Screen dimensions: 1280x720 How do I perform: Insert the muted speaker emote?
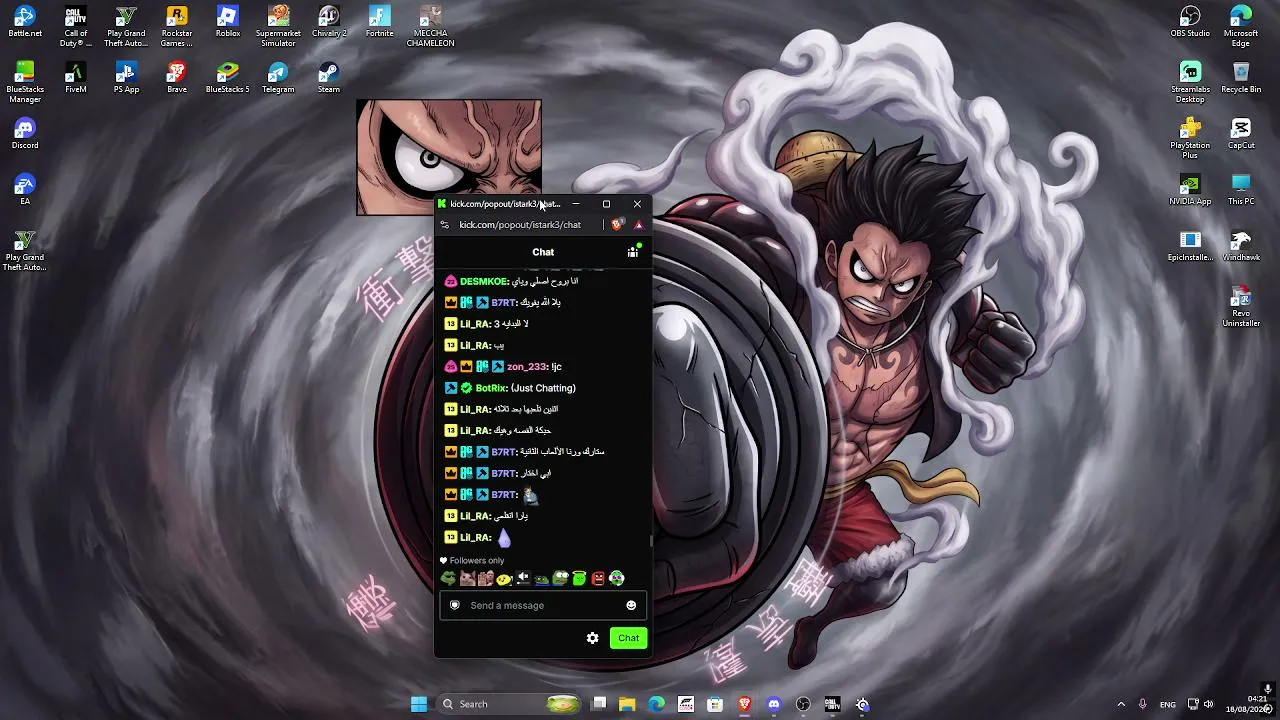pyautogui.click(x=523, y=578)
